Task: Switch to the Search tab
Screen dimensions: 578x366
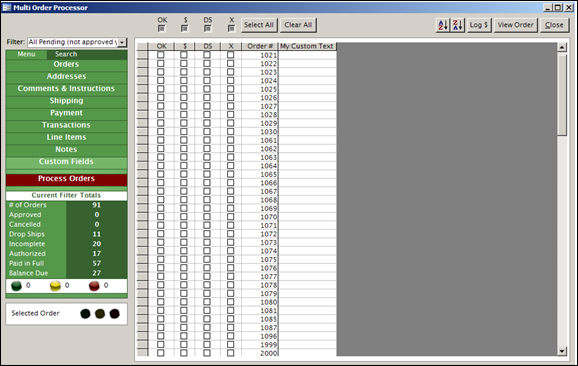Action: (66, 54)
